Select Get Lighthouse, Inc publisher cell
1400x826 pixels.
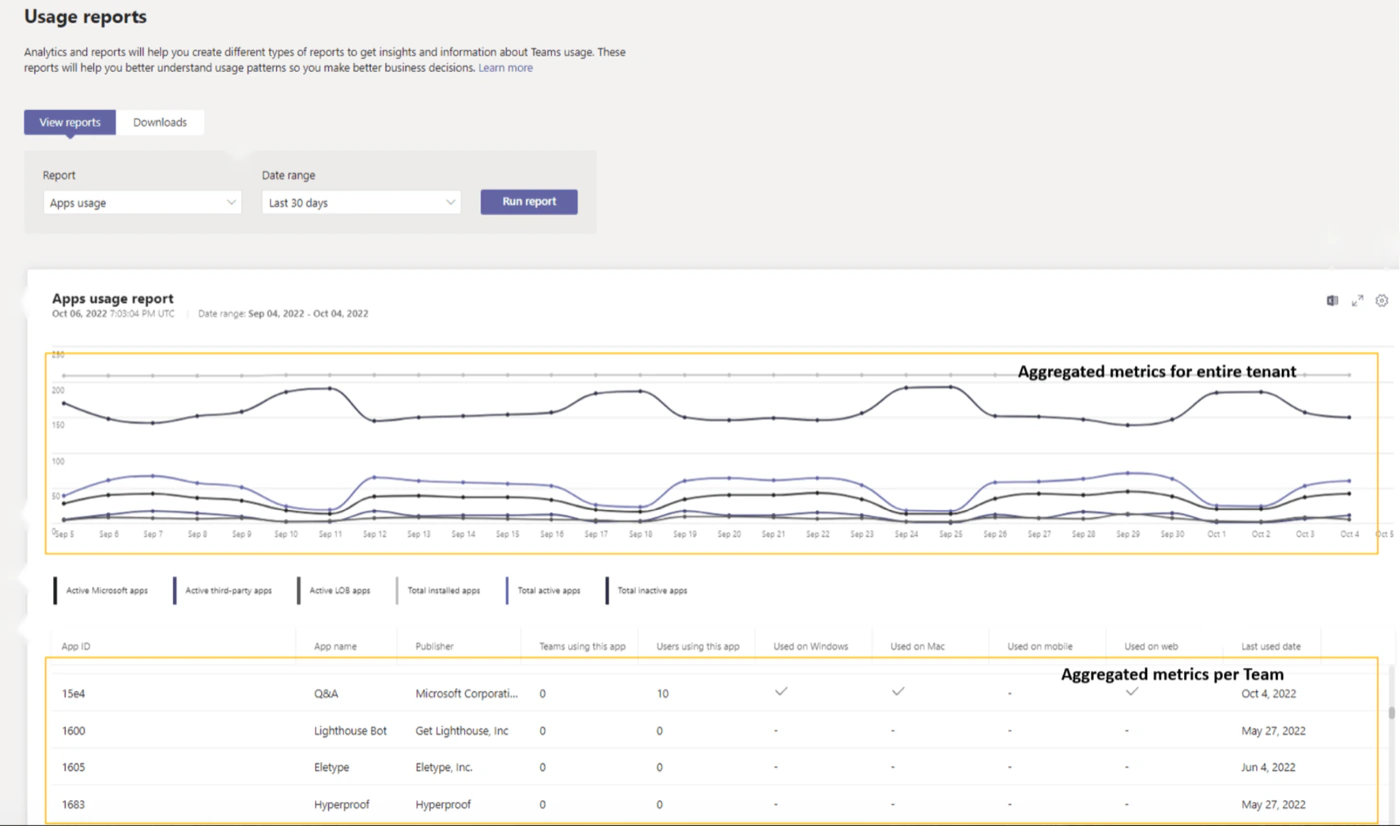[x=461, y=731]
